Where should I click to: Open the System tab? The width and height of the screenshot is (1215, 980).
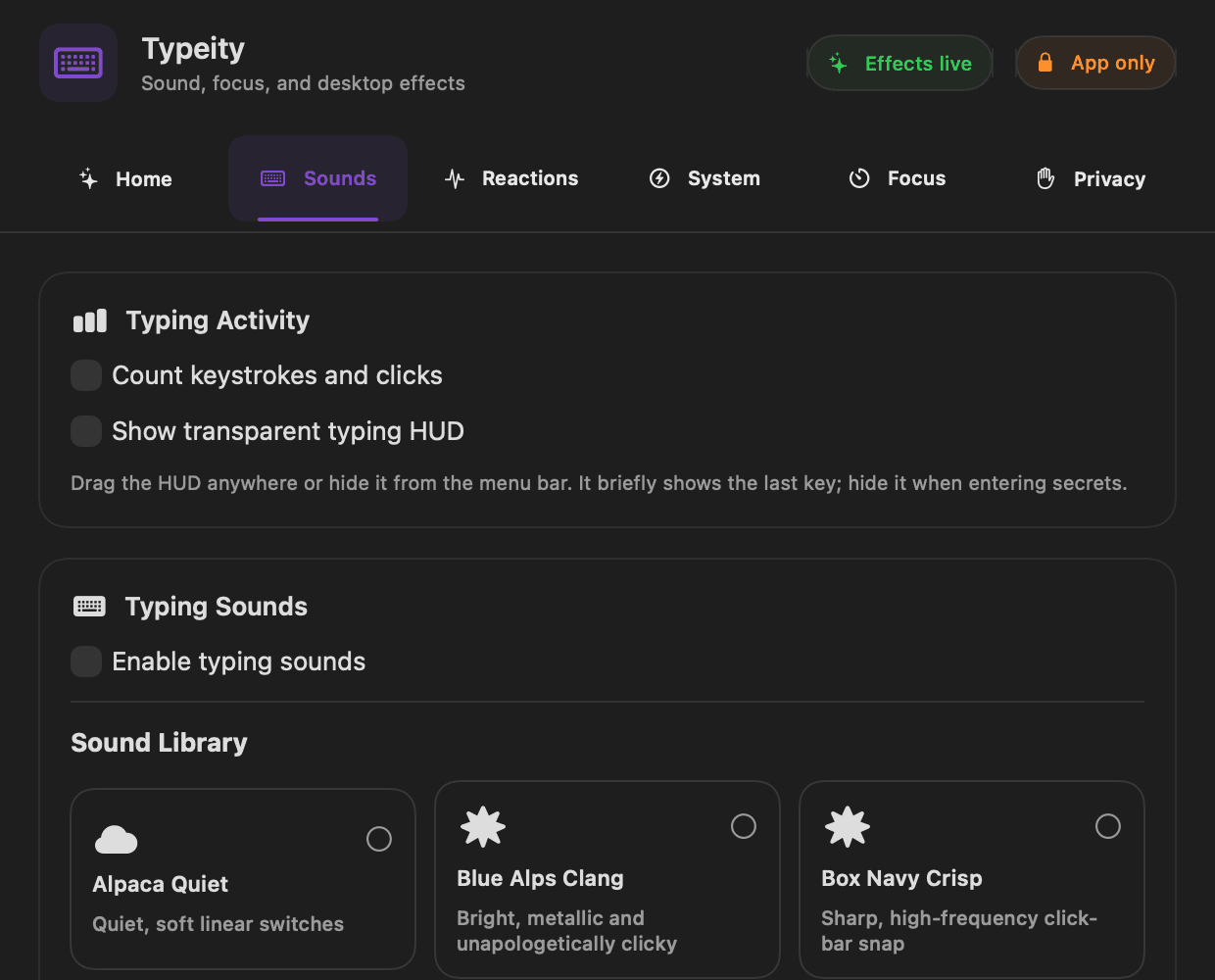pyautogui.click(x=705, y=178)
